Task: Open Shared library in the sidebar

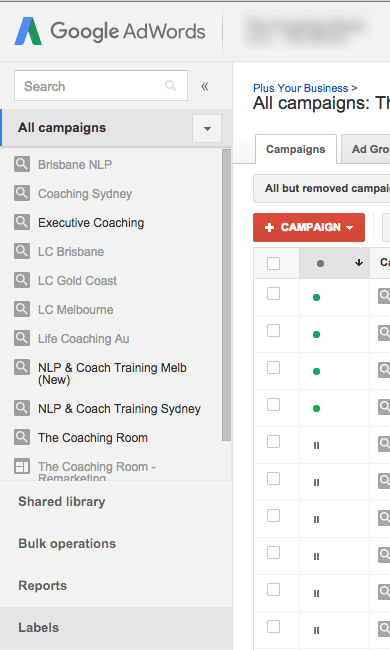Action: coord(62,502)
